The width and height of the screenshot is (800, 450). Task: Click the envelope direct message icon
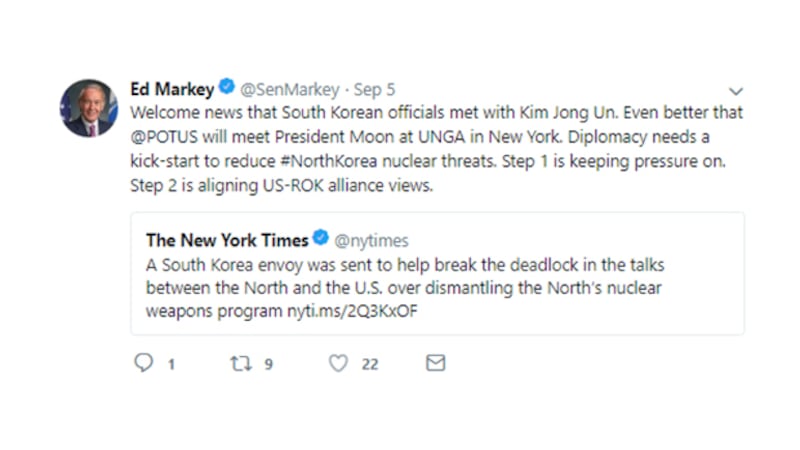435,363
